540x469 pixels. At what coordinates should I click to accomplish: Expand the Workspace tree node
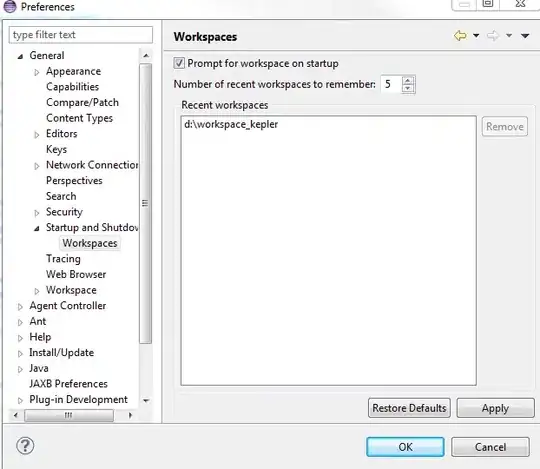(37, 291)
